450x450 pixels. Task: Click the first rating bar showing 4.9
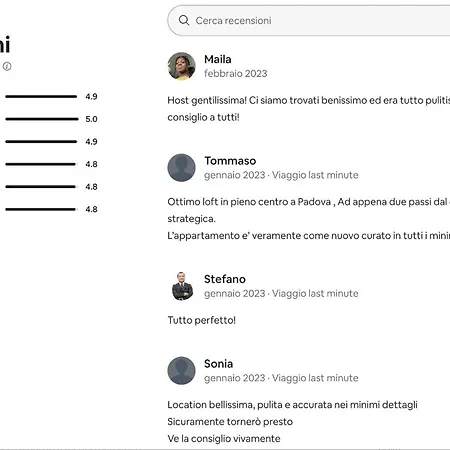pyautogui.click(x=41, y=96)
